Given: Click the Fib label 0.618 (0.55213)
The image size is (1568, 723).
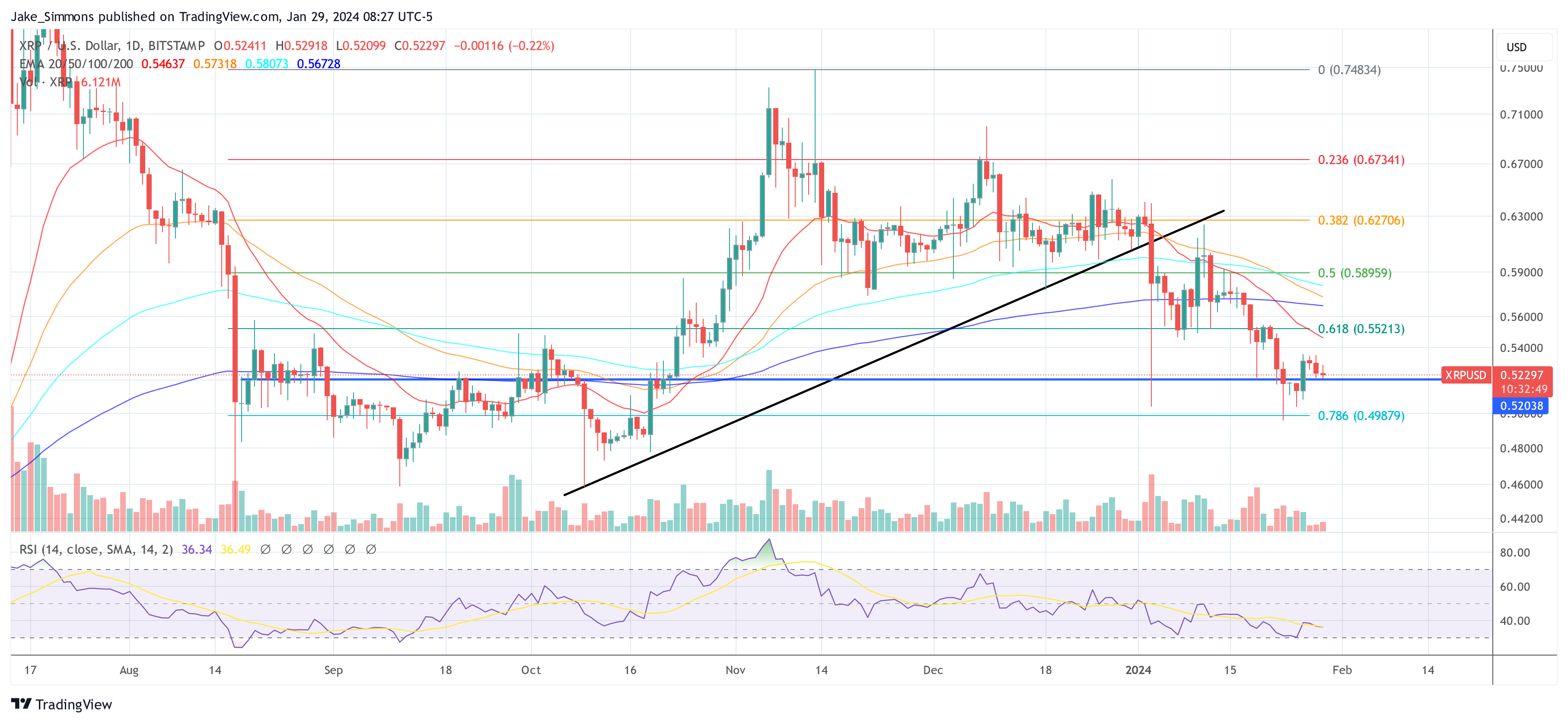Looking at the screenshot, I should pyautogui.click(x=1361, y=329).
